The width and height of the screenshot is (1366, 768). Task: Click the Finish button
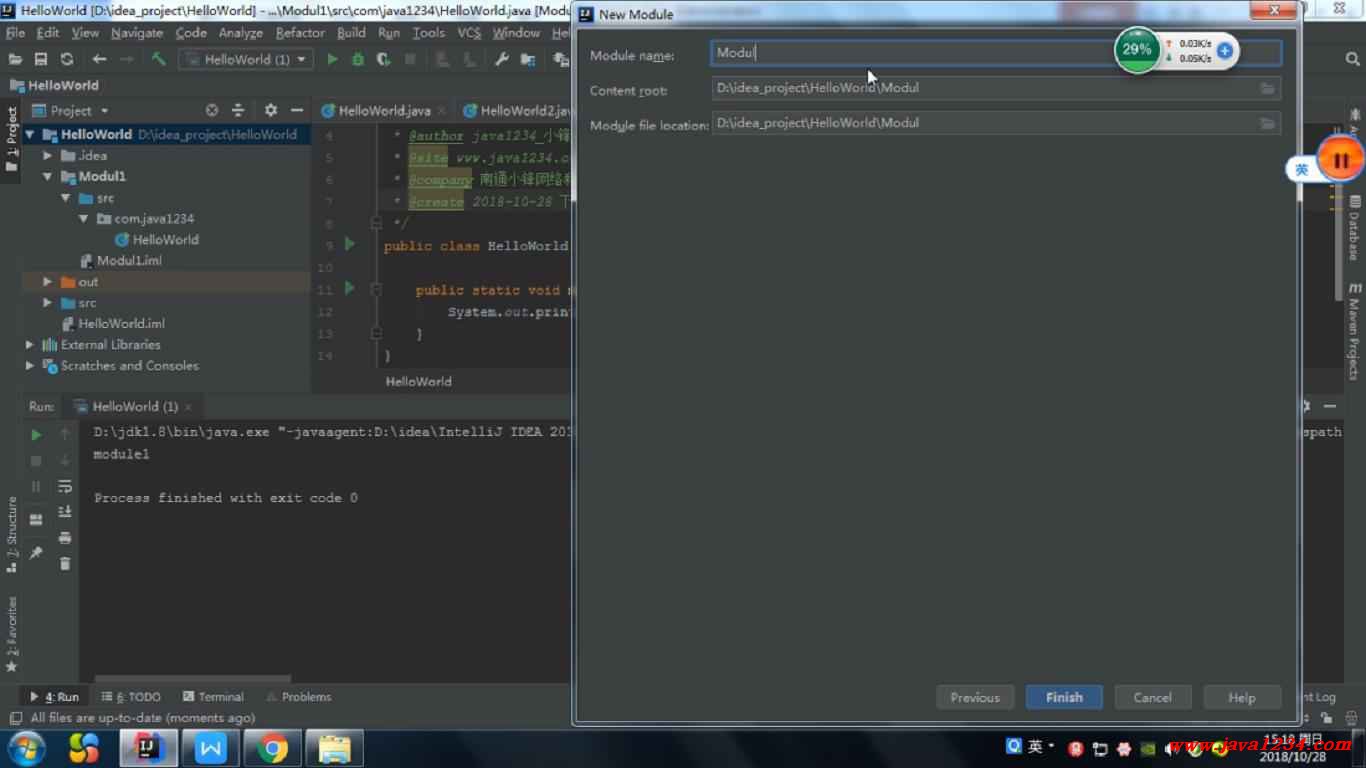tap(1064, 697)
